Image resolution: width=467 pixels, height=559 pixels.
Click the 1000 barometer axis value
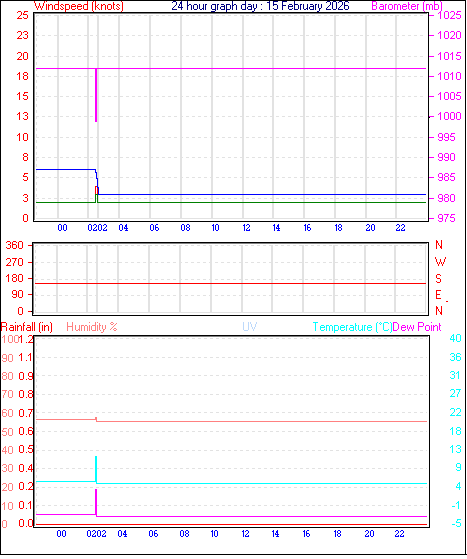coord(450,116)
